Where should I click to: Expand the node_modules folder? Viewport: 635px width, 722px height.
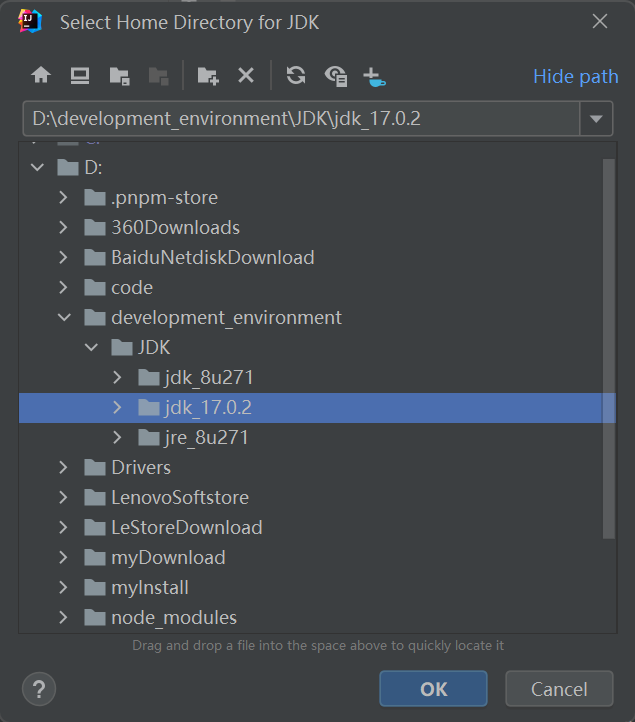pyautogui.click(x=65, y=618)
